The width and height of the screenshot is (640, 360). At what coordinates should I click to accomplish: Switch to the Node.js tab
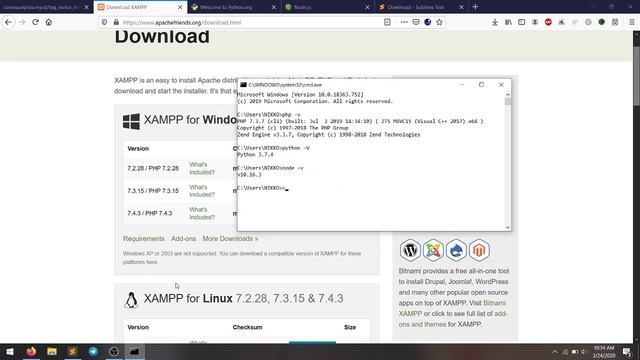click(328, 7)
